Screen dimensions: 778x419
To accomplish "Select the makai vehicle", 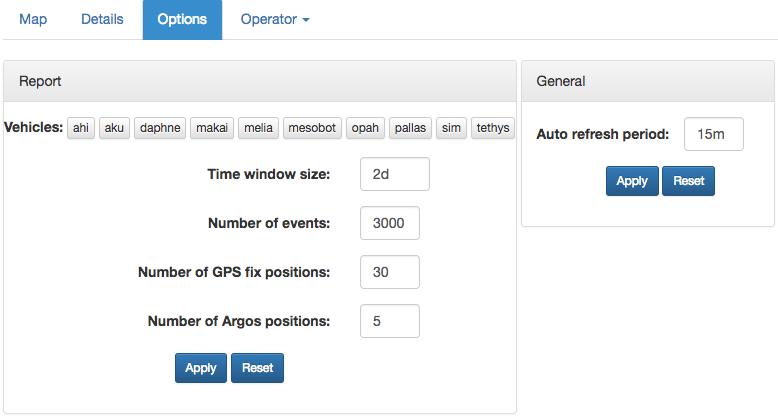I will (212, 128).
